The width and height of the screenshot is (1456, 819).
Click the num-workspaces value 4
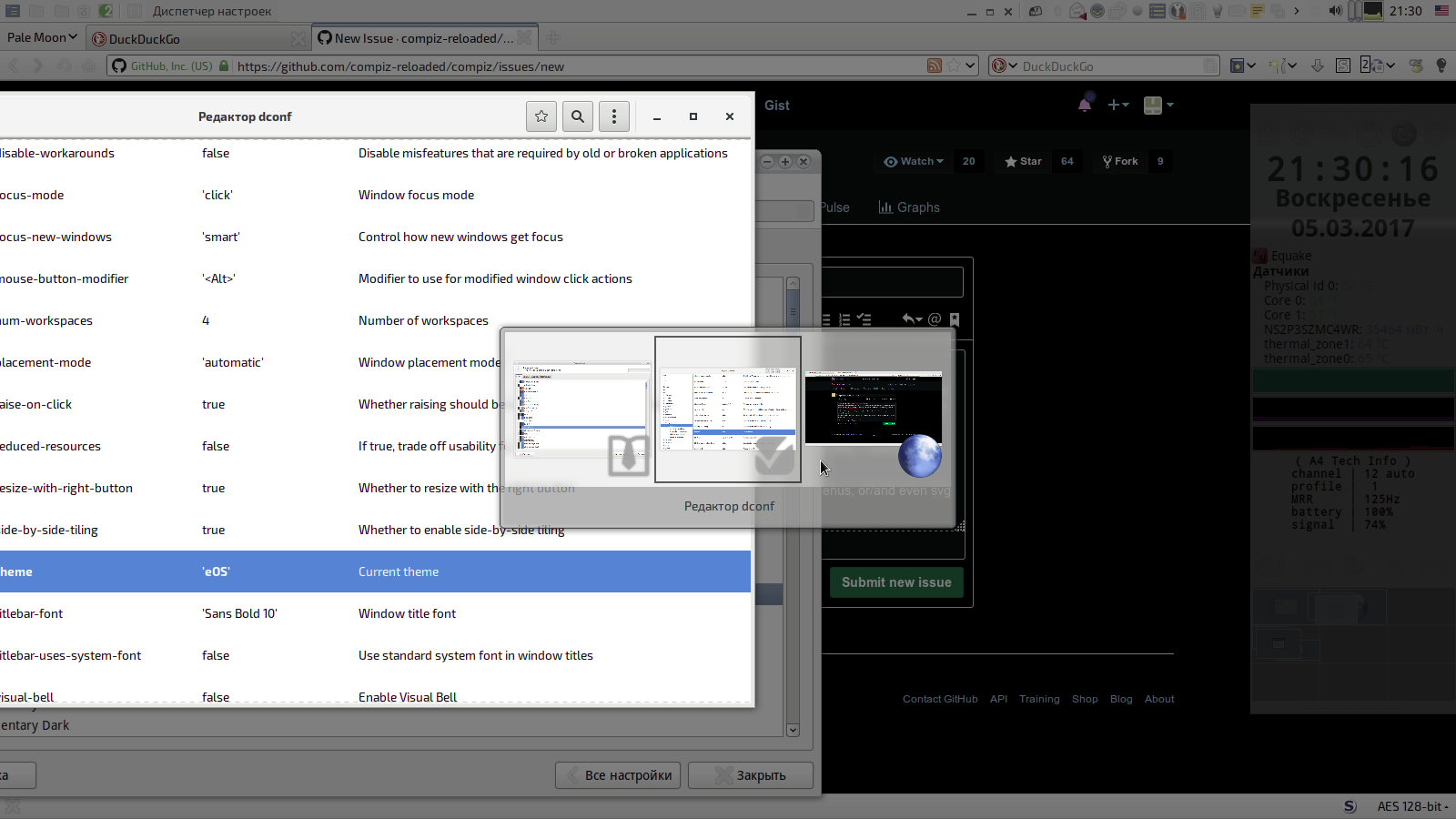coord(206,320)
